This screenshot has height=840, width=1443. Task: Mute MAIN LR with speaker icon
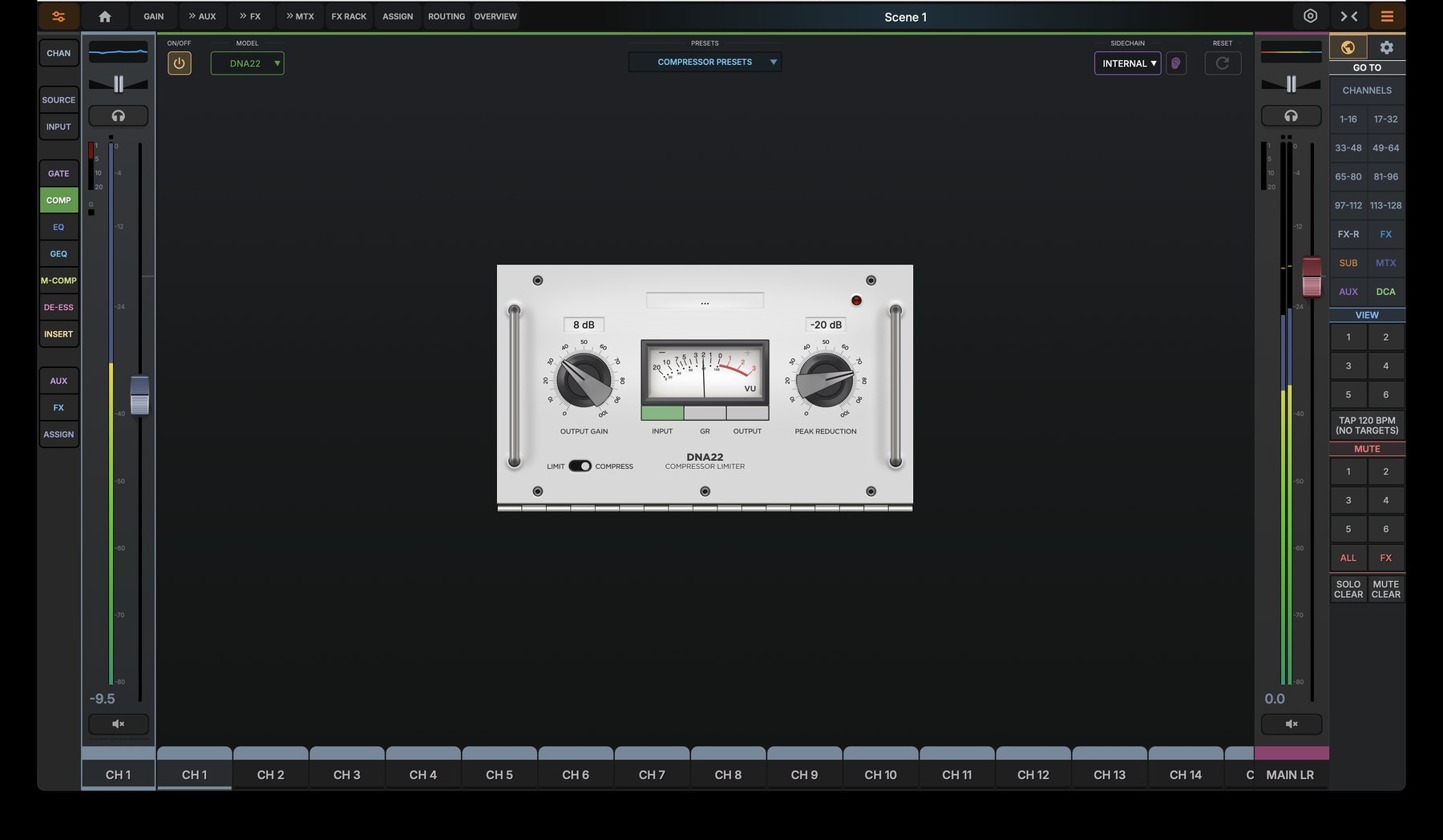(x=1291, y=724)
